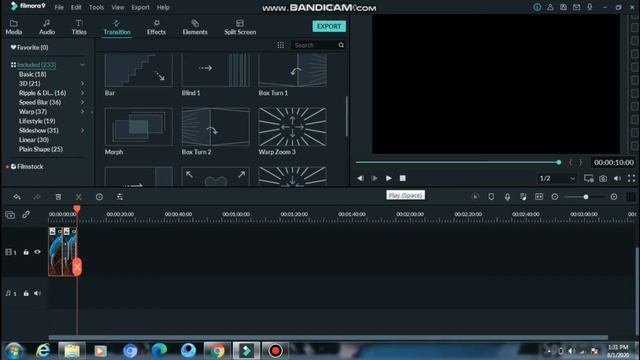Open the Filmstock section
The image size is (640, 360).
pos(27,167)
